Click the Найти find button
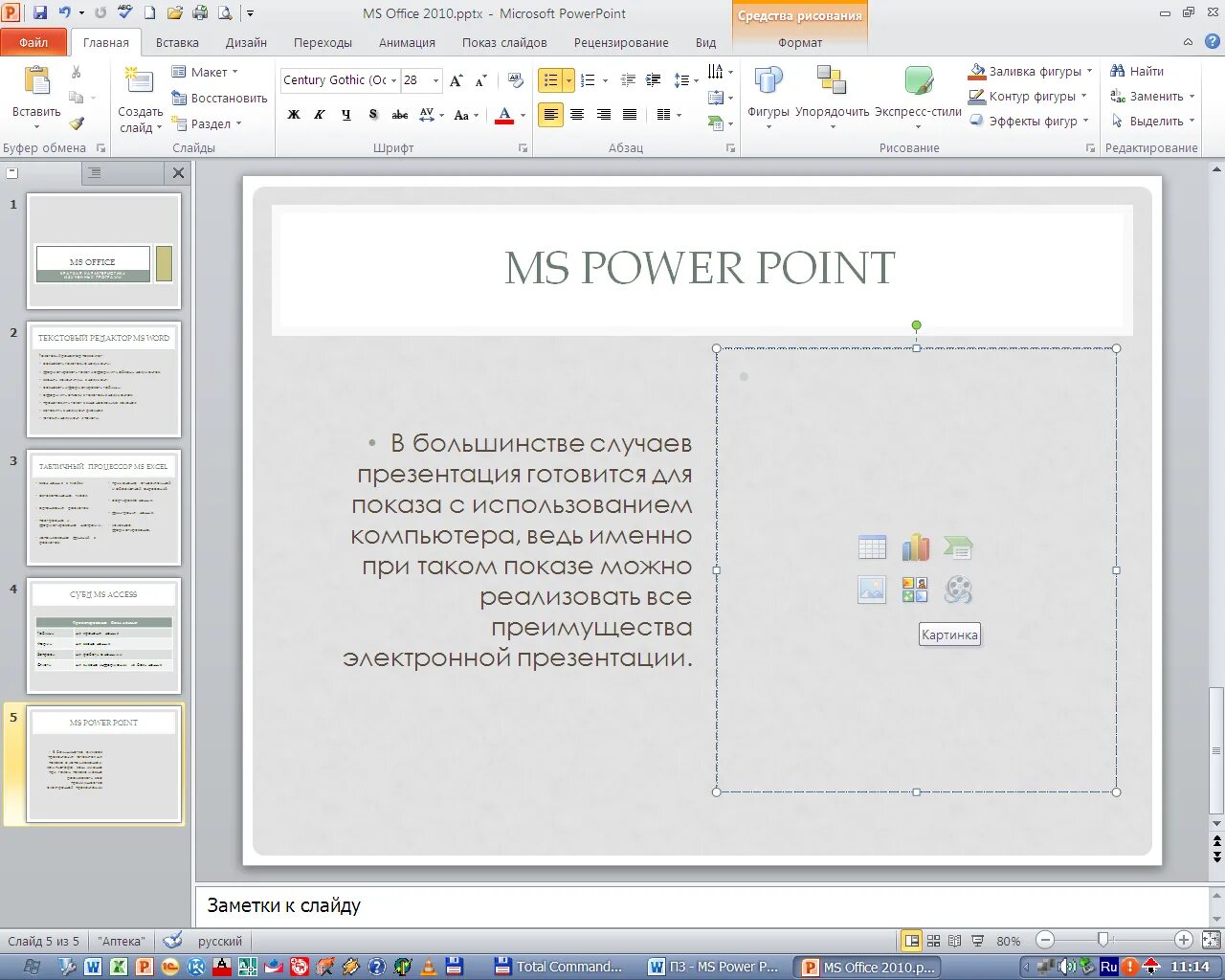This screenshot has height=980, width=1225. point(1137,71)
